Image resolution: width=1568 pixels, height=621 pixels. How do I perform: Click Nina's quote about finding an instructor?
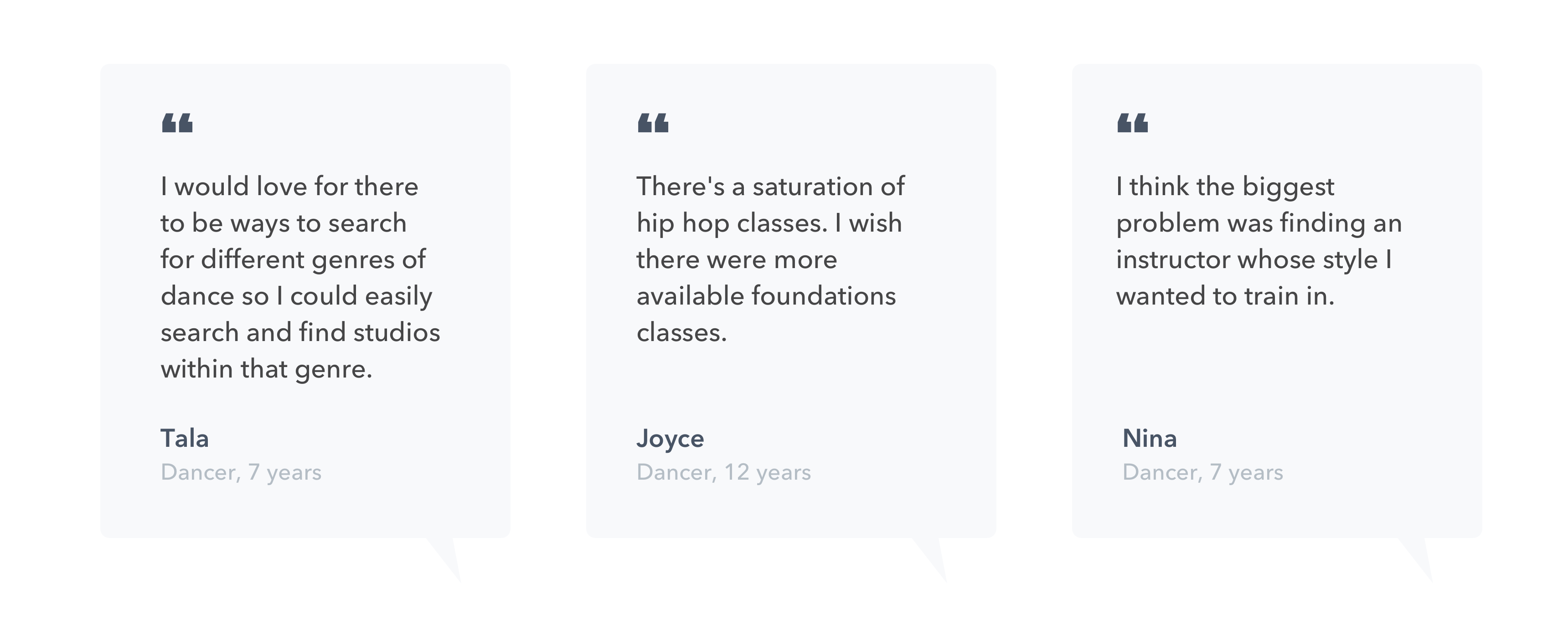pos(1259,241)
